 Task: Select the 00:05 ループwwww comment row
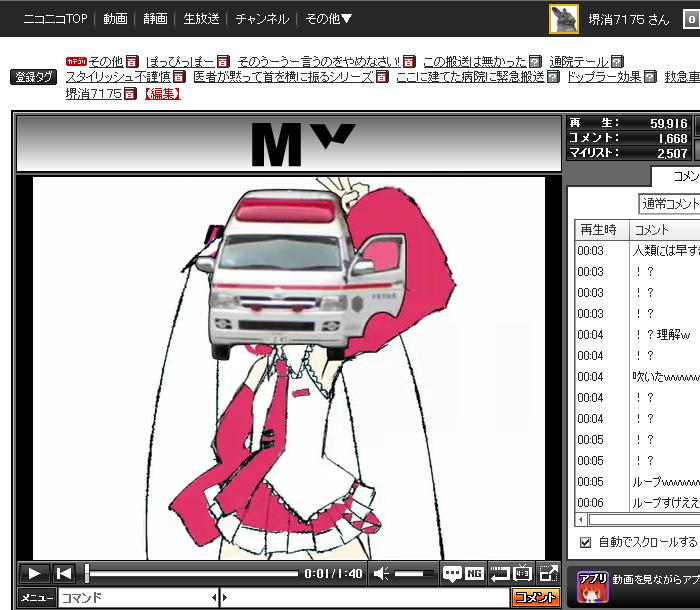tap(638, 481)
